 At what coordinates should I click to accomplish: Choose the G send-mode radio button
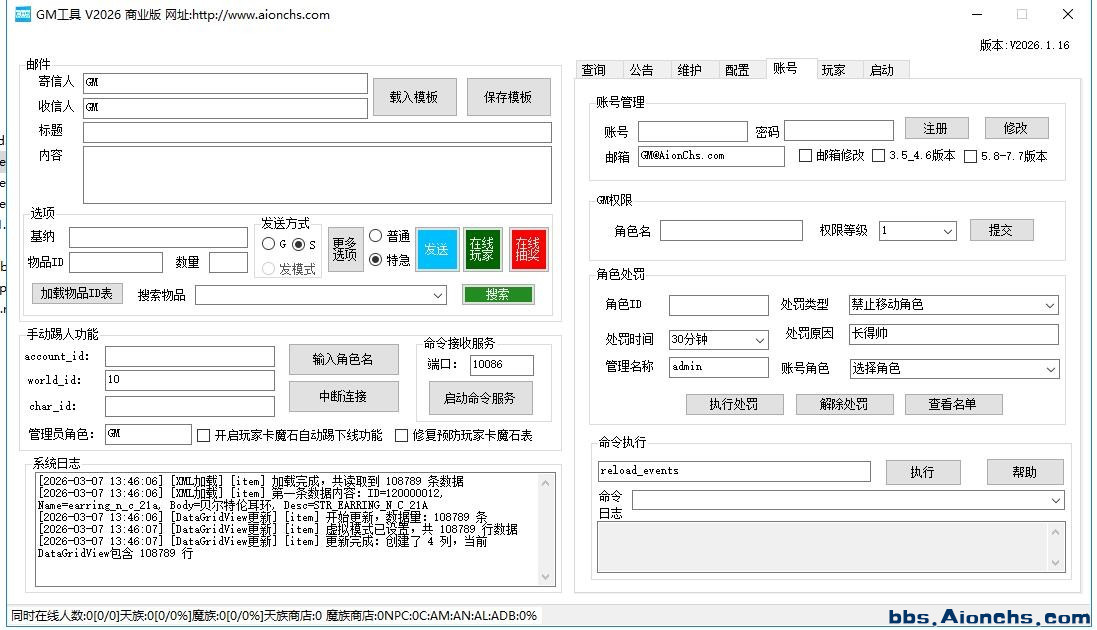point(268,244)
